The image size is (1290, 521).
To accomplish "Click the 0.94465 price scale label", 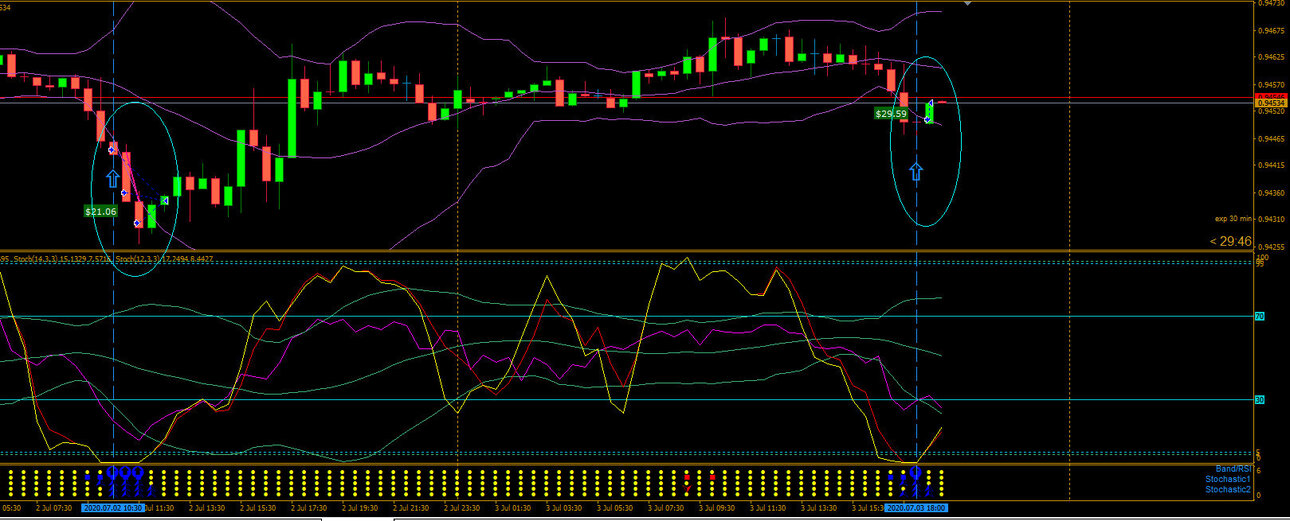I will [1273, 139].
